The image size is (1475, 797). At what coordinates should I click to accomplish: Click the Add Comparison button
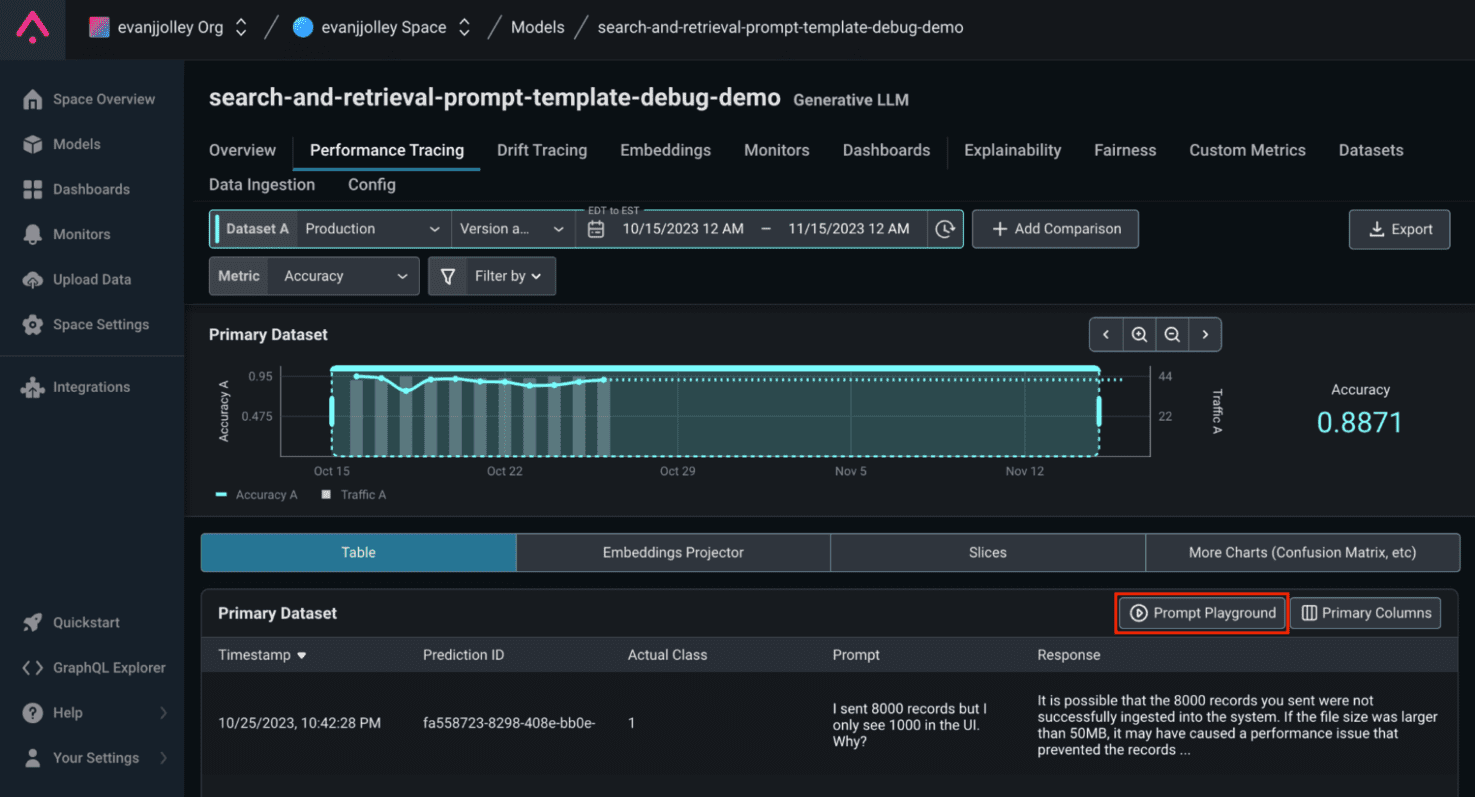1055,229
